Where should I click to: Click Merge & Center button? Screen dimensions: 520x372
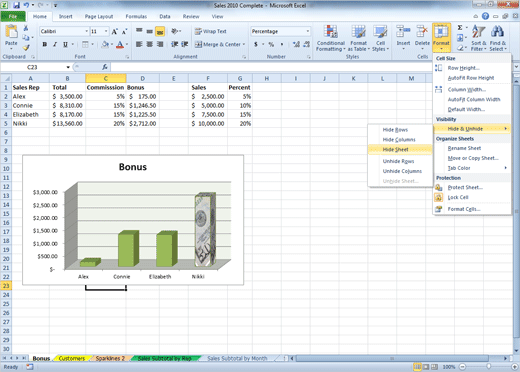[220, 44]
